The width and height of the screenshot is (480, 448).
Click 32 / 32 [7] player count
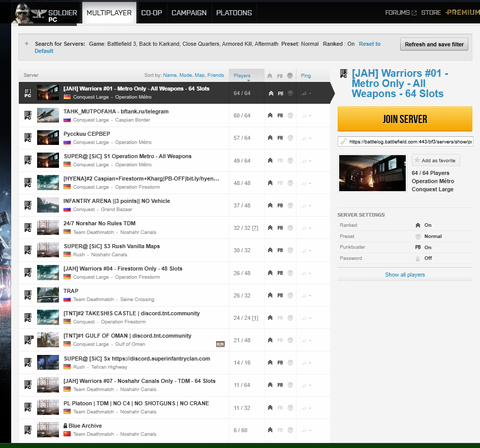[246, 228]
